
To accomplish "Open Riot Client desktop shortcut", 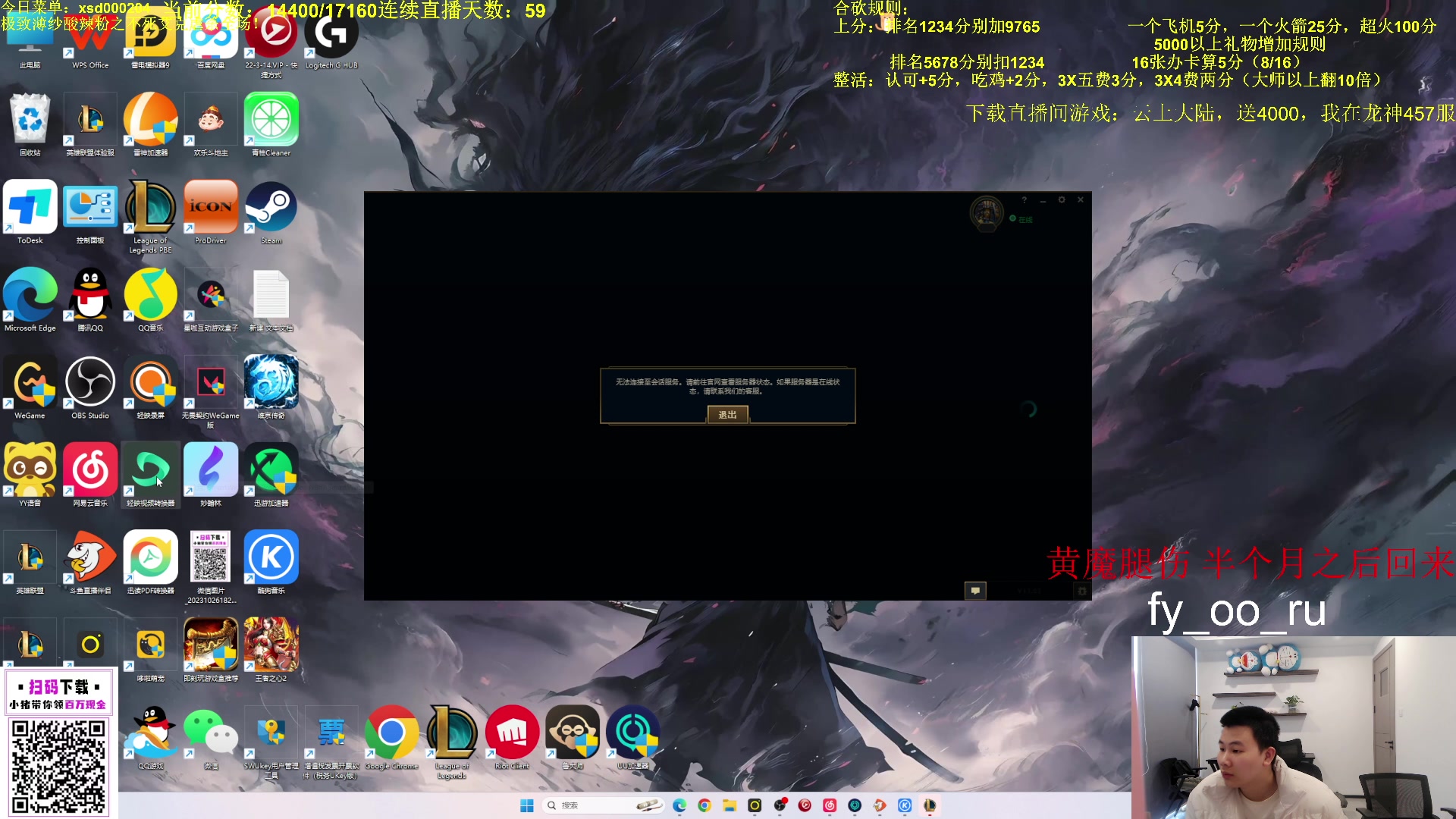I will [x=512, y=737].
